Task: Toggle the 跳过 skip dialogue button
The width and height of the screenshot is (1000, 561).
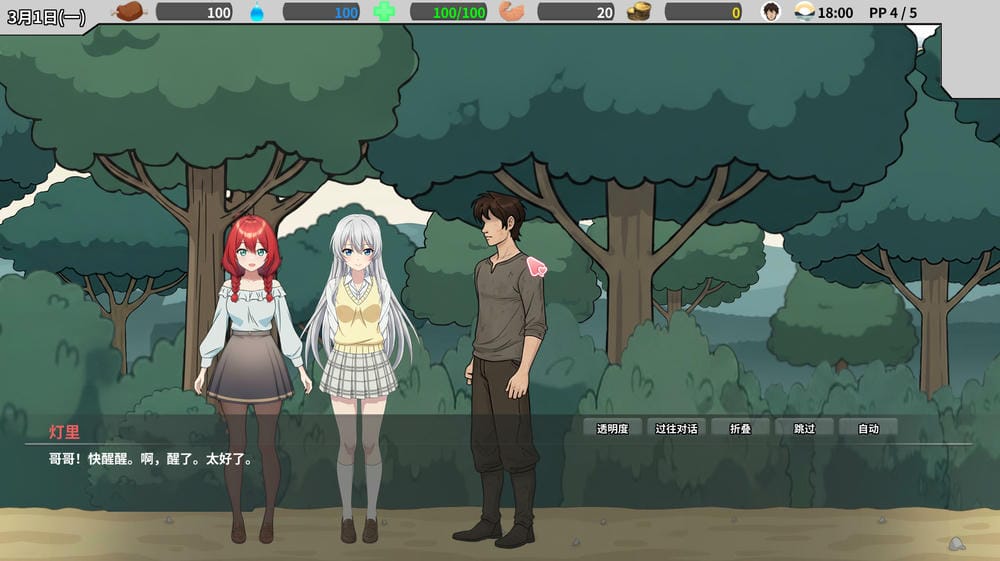Action: pos(804,428)
